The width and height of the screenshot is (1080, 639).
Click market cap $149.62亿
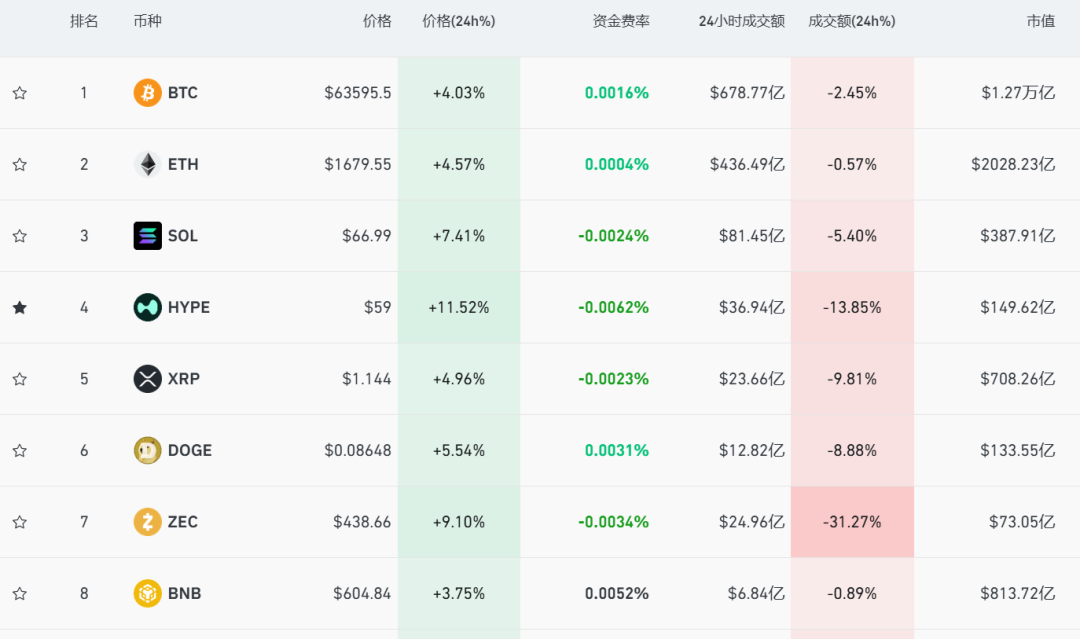point(1017,308)
